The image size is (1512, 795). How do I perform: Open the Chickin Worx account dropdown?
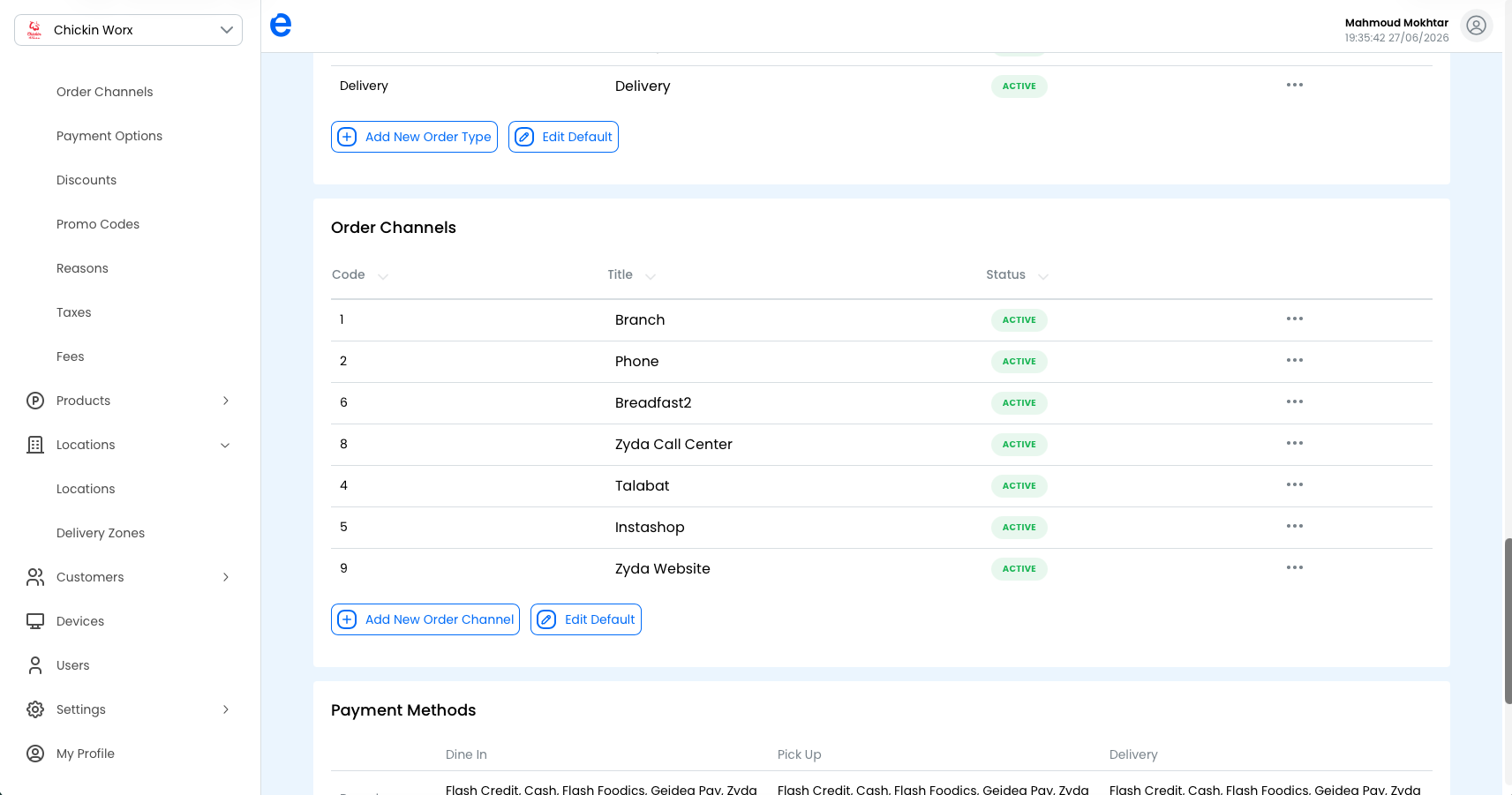(129, 30)
